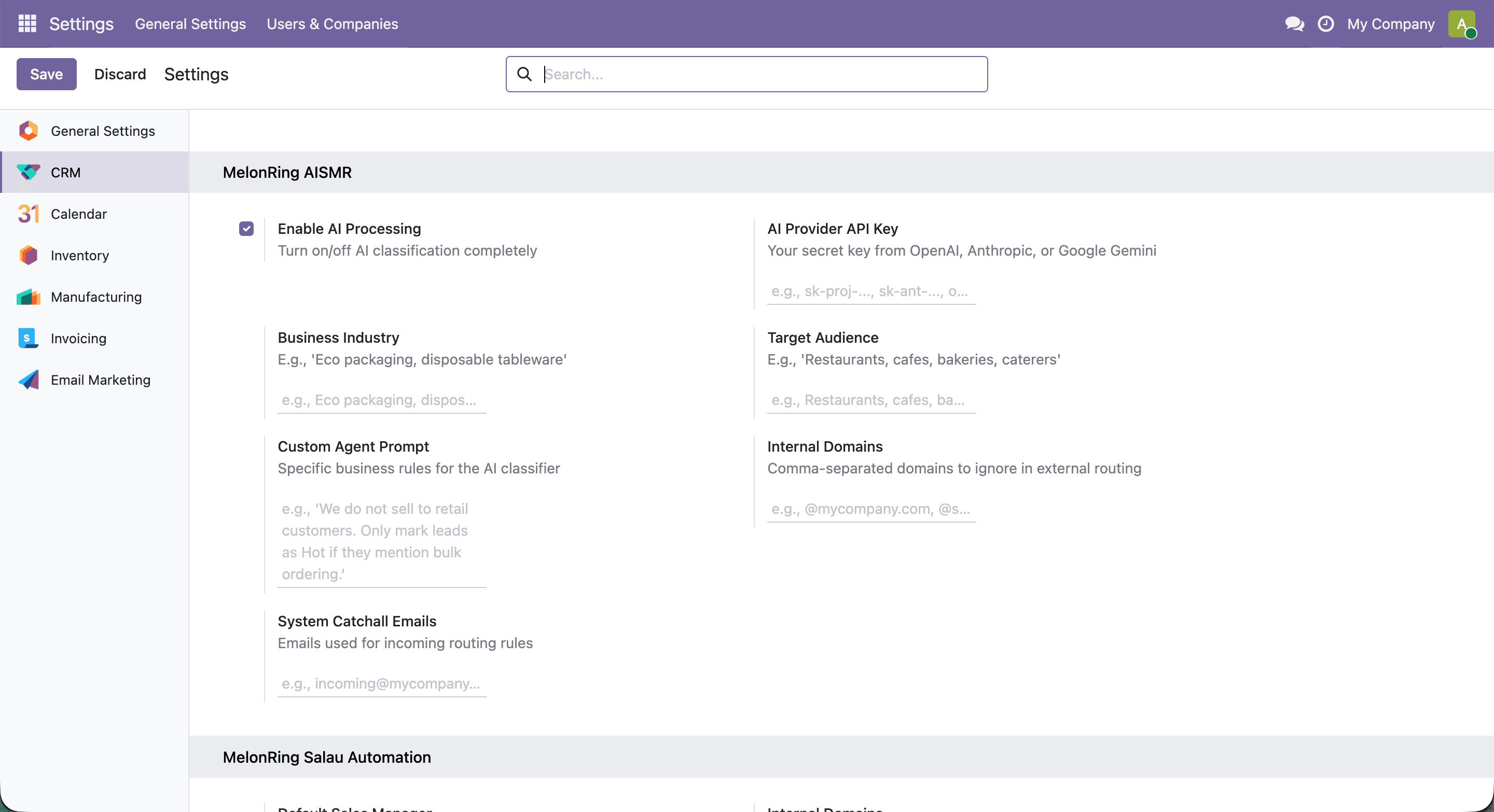1494x812 pixels.
Task: Click the MelonRing AISMR section header
Action: click(287, 173)
